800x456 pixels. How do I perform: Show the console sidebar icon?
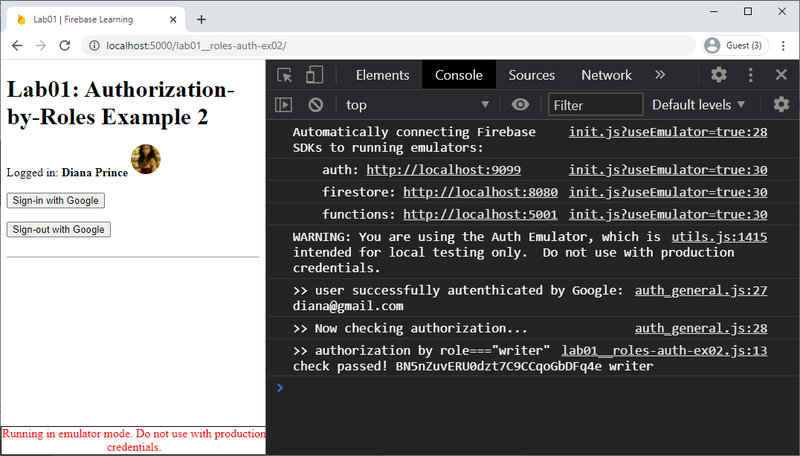pyautogui.click(x=284, y=105)
